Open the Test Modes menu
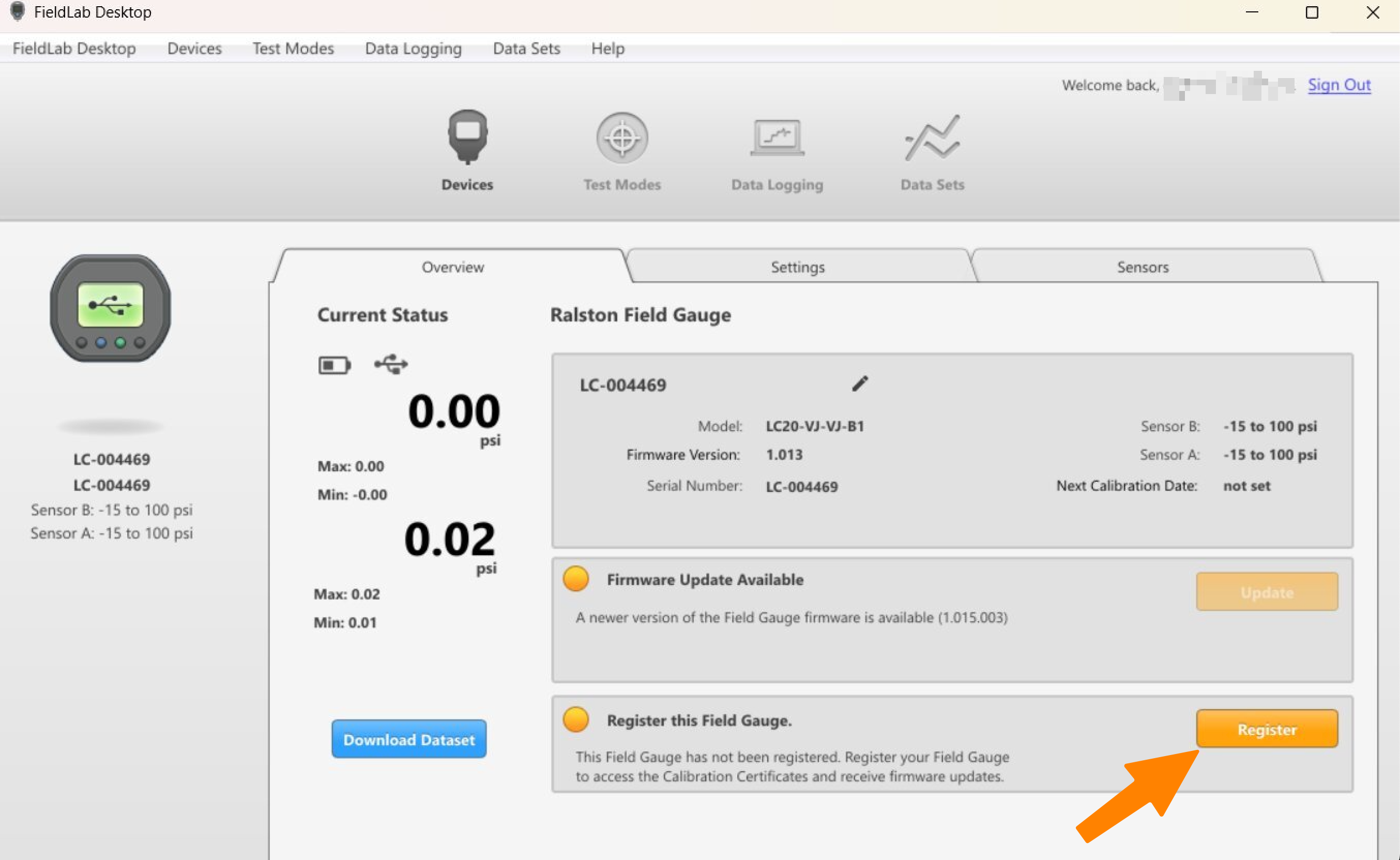Screen dimensions: 1400x860 point(293,49)
